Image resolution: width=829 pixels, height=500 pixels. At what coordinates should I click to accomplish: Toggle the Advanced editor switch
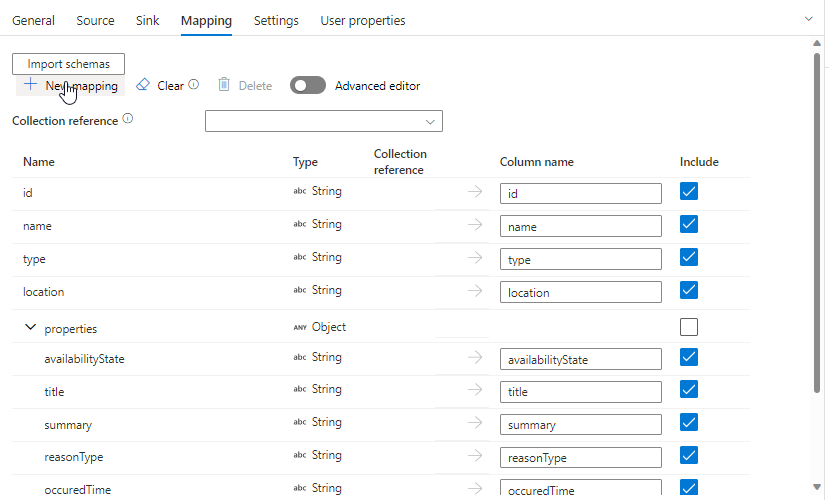pyautogui.click(x=308, y=85)
